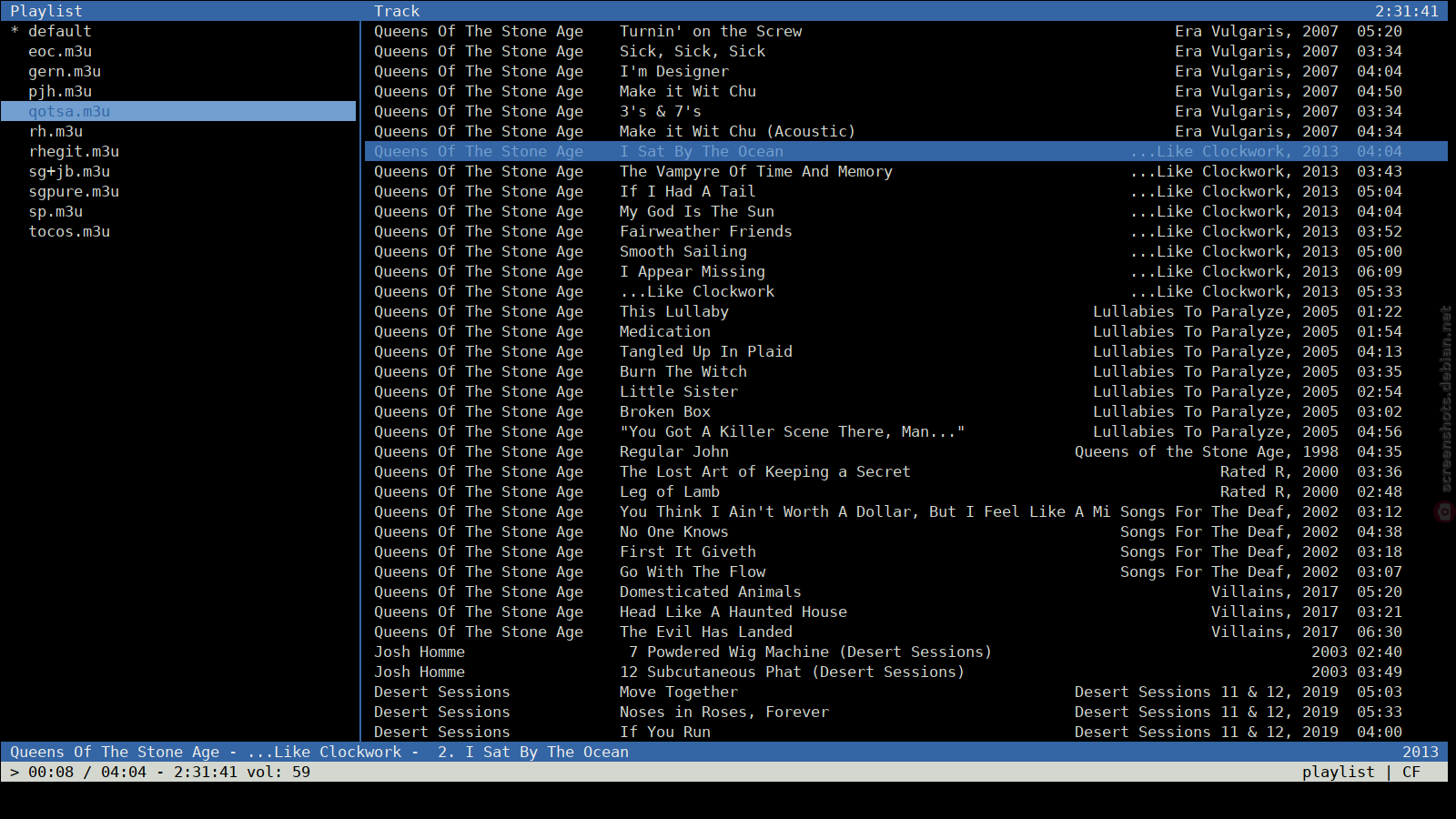1456x819 pixels.
Task: Open the eoc.m3u playlist
Action: pos(178,51)
